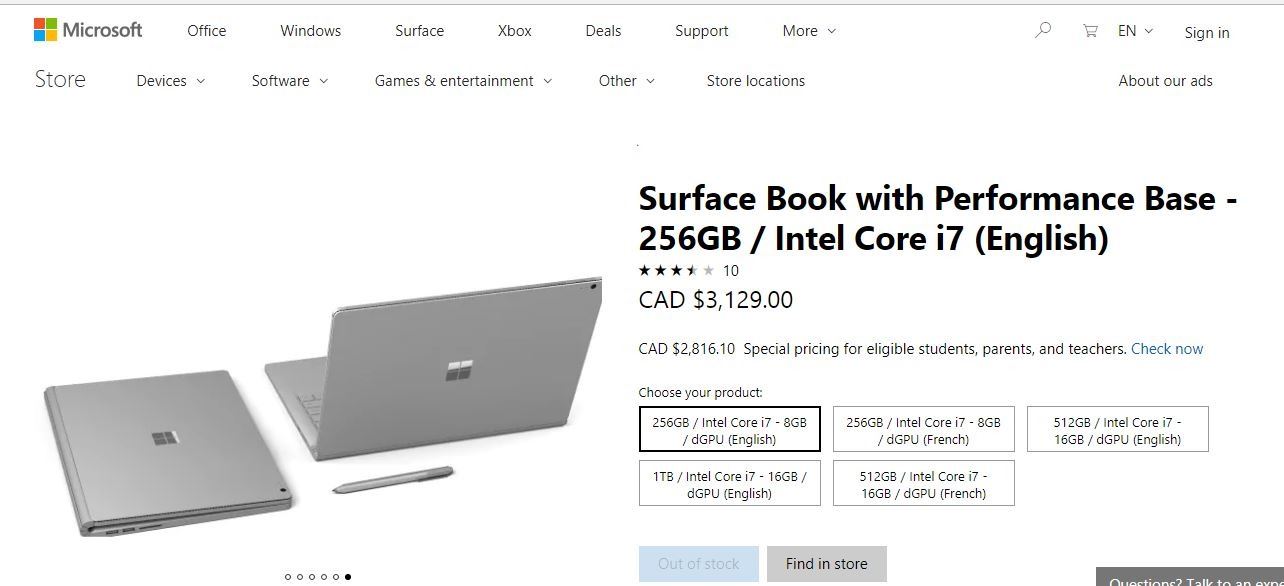
Task: Select the first carousel dot indicator
Action: coord(288,576)
